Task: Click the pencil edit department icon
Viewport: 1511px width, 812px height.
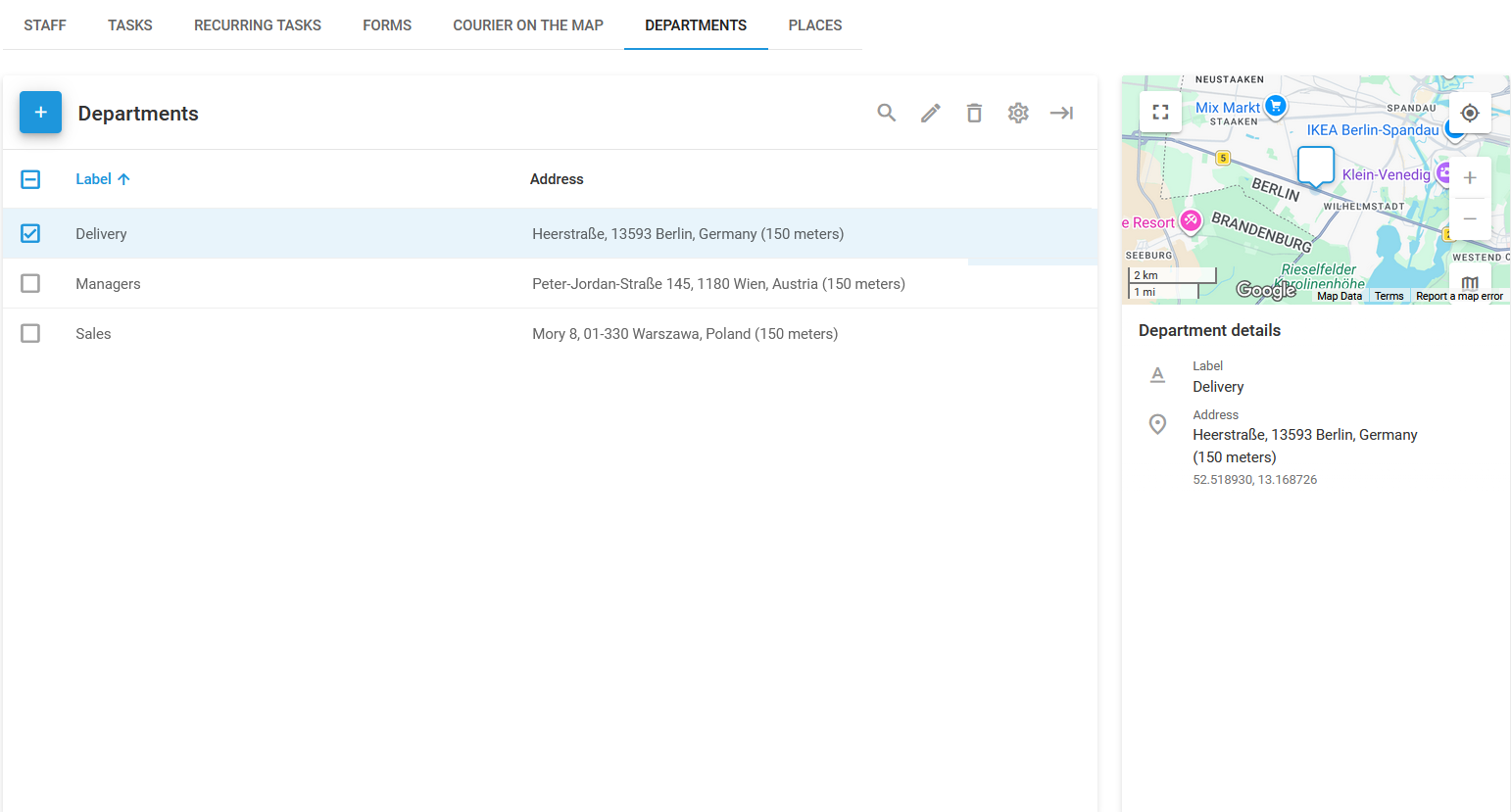Action: coord(931,113)
